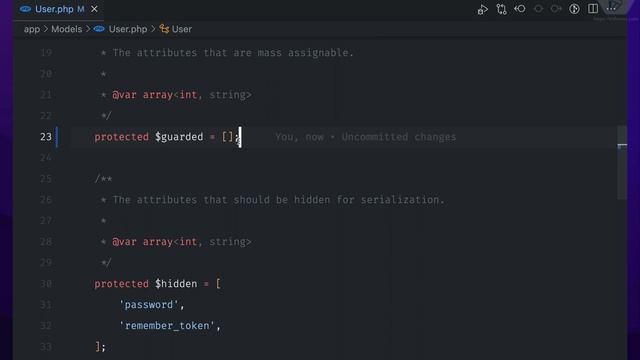The image size is (640, 360).
Task: Click the $hidden variable on line 30
Action: click(176, 284)
